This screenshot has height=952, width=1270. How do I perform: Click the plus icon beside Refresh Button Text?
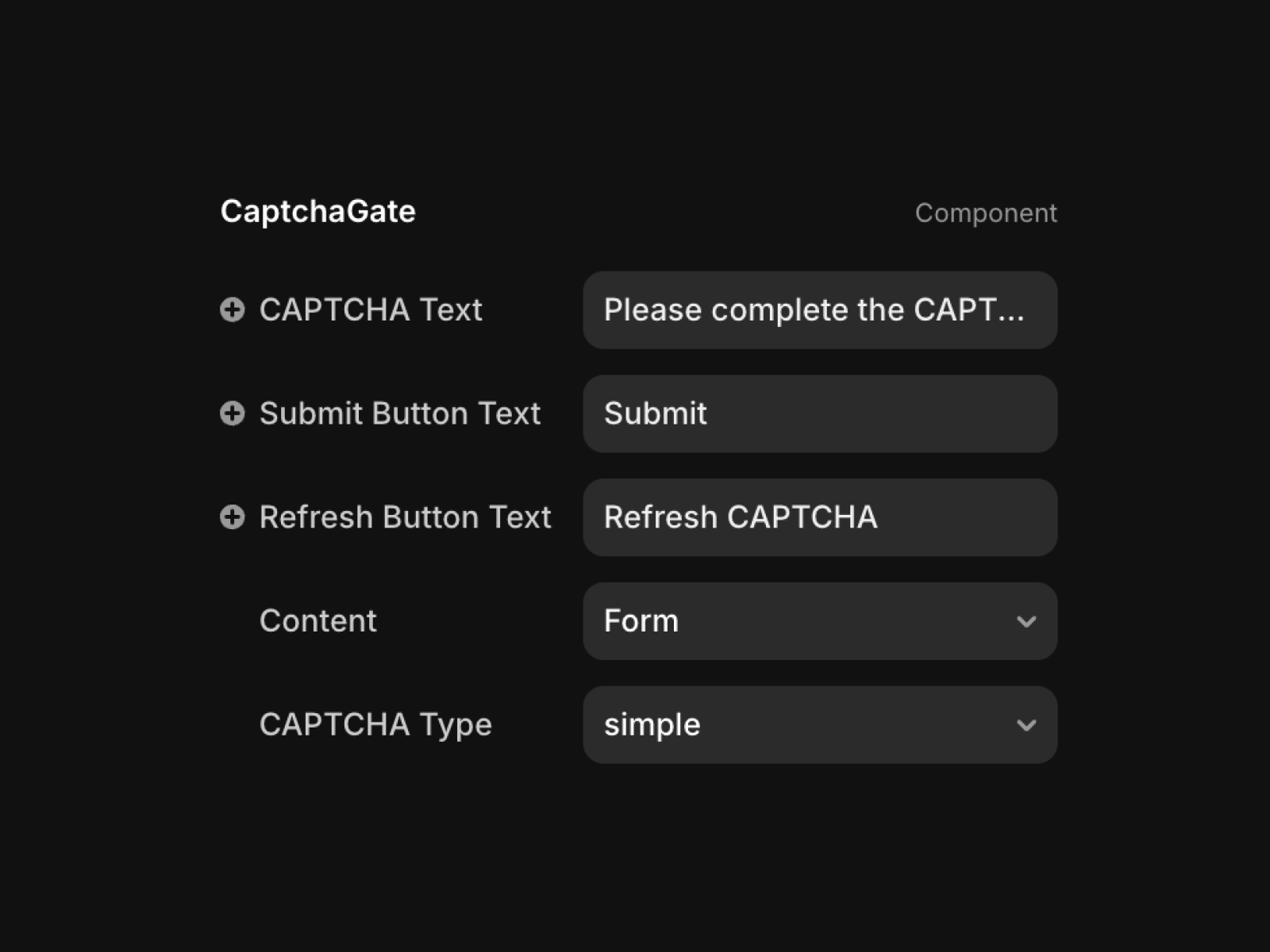click(x=232, y=517)
